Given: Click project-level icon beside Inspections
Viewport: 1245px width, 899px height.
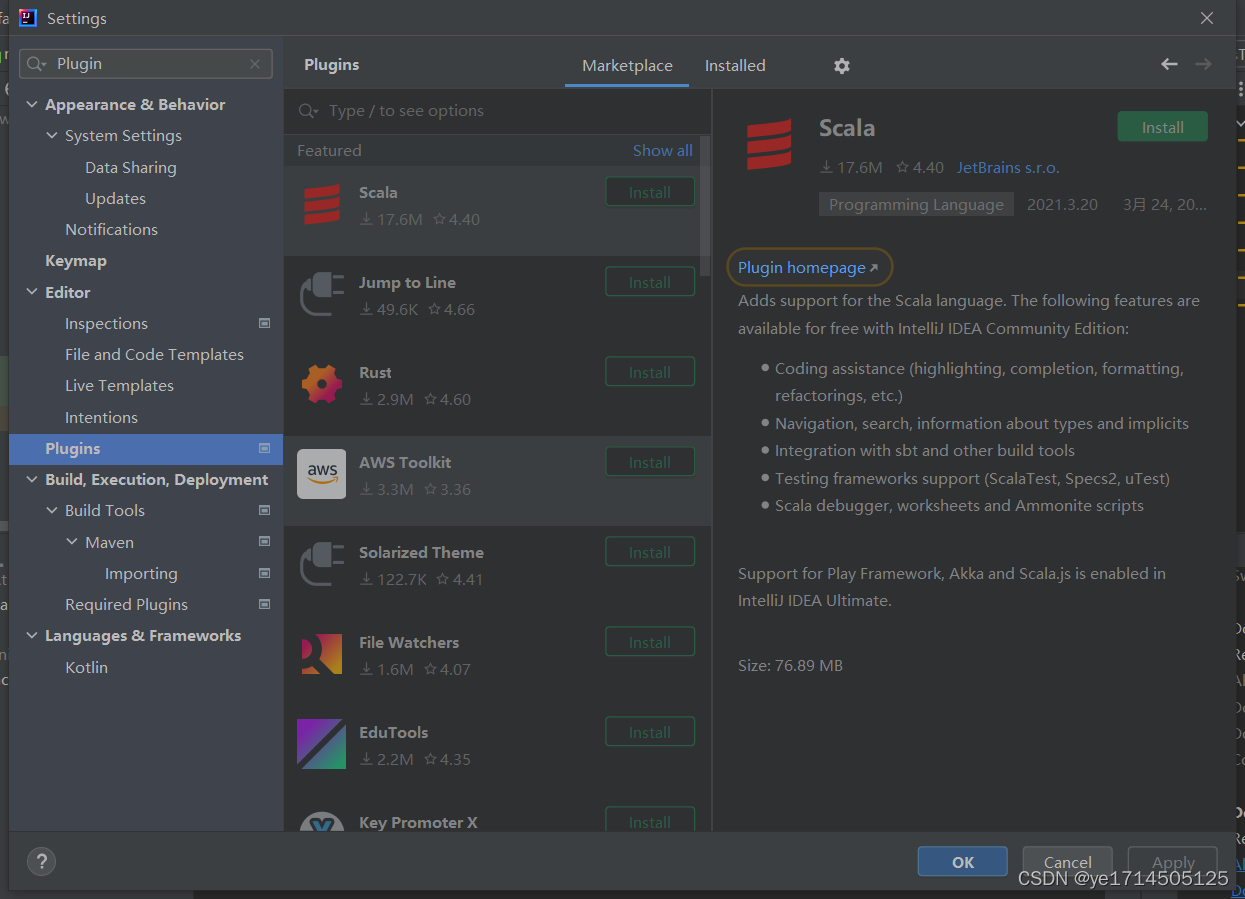Looking at the screenshot, I should pyautogui.click(x=265, y=323).
